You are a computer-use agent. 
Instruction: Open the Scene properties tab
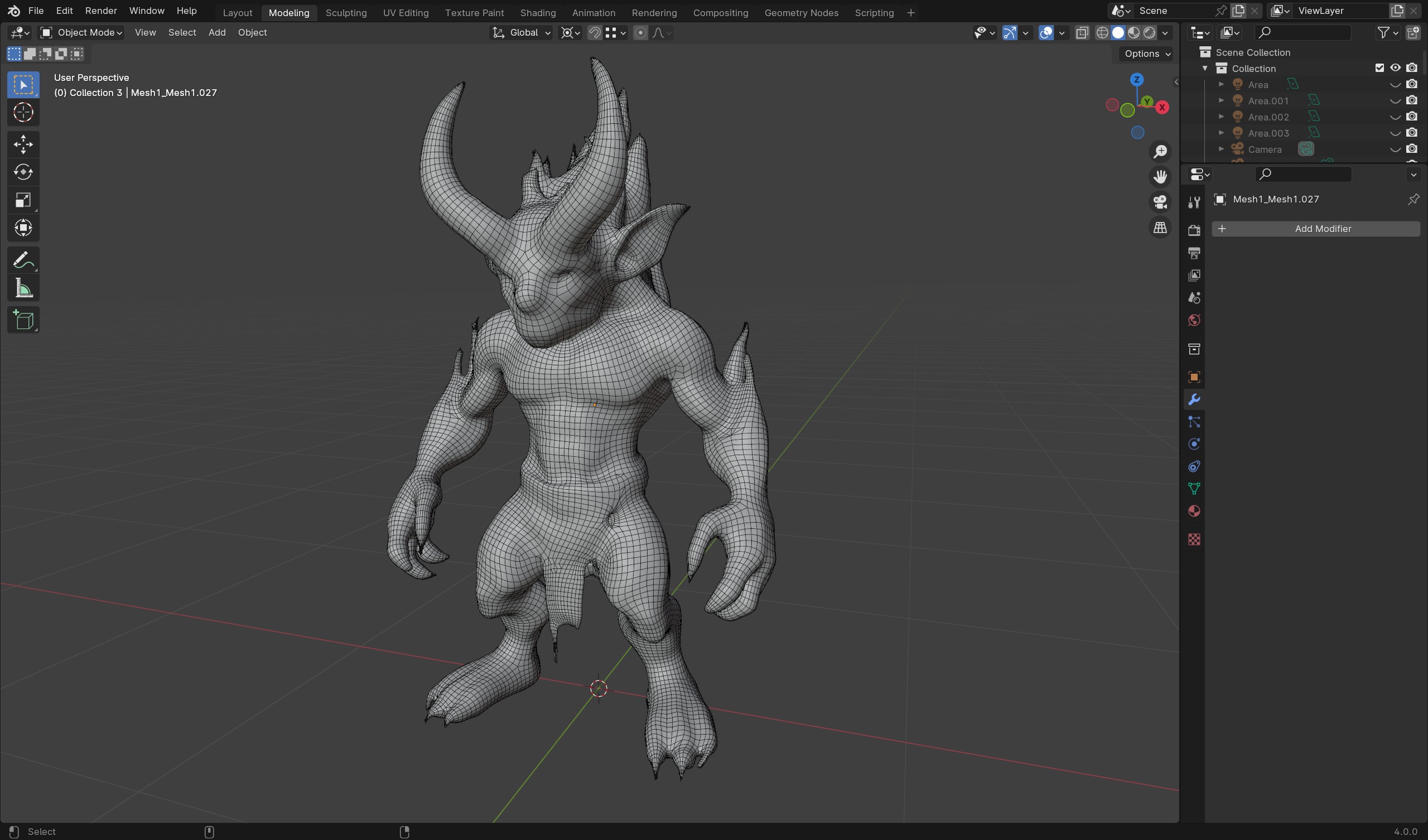1194,298
